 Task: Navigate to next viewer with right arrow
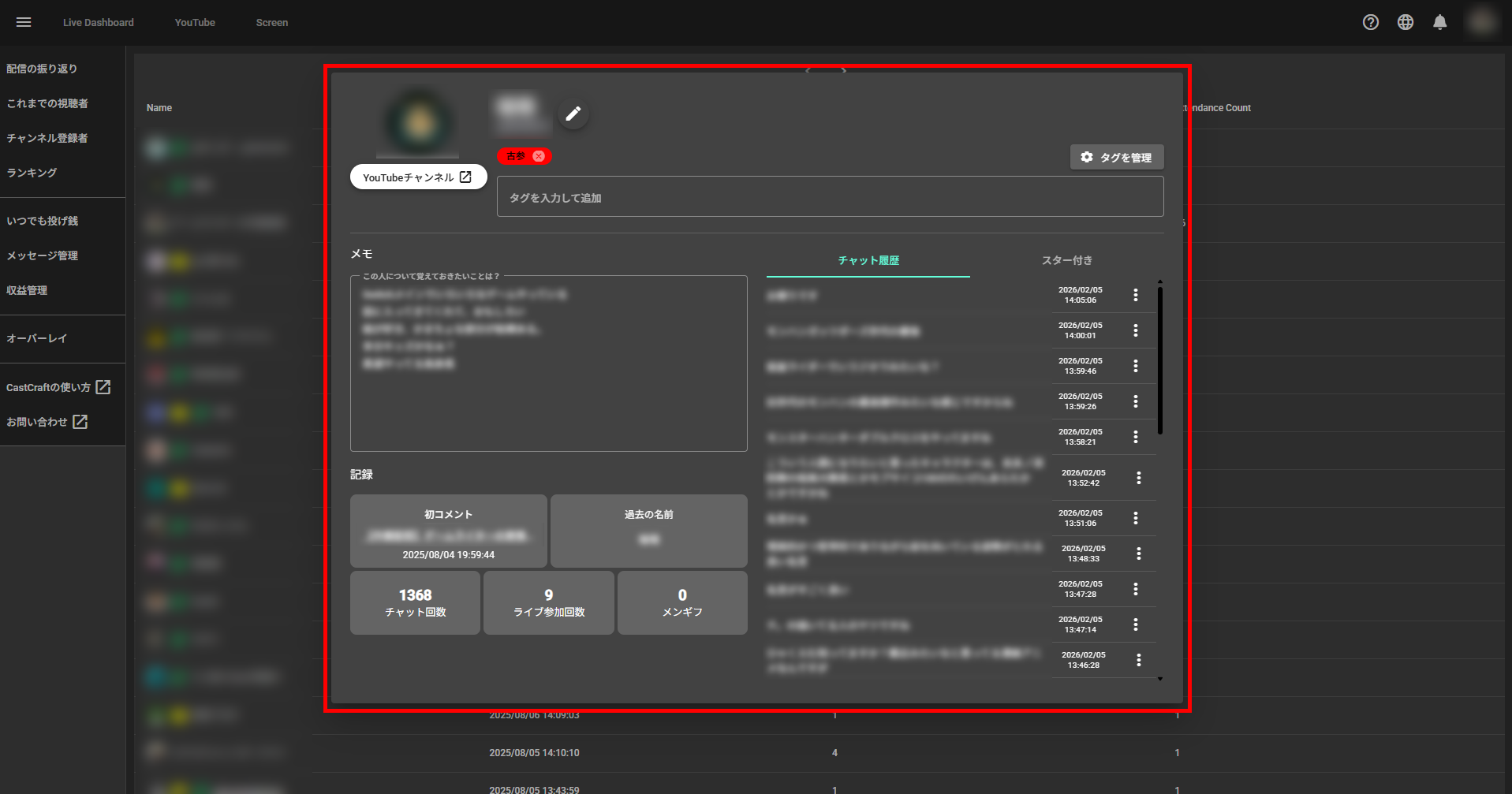tap(844, 70)
